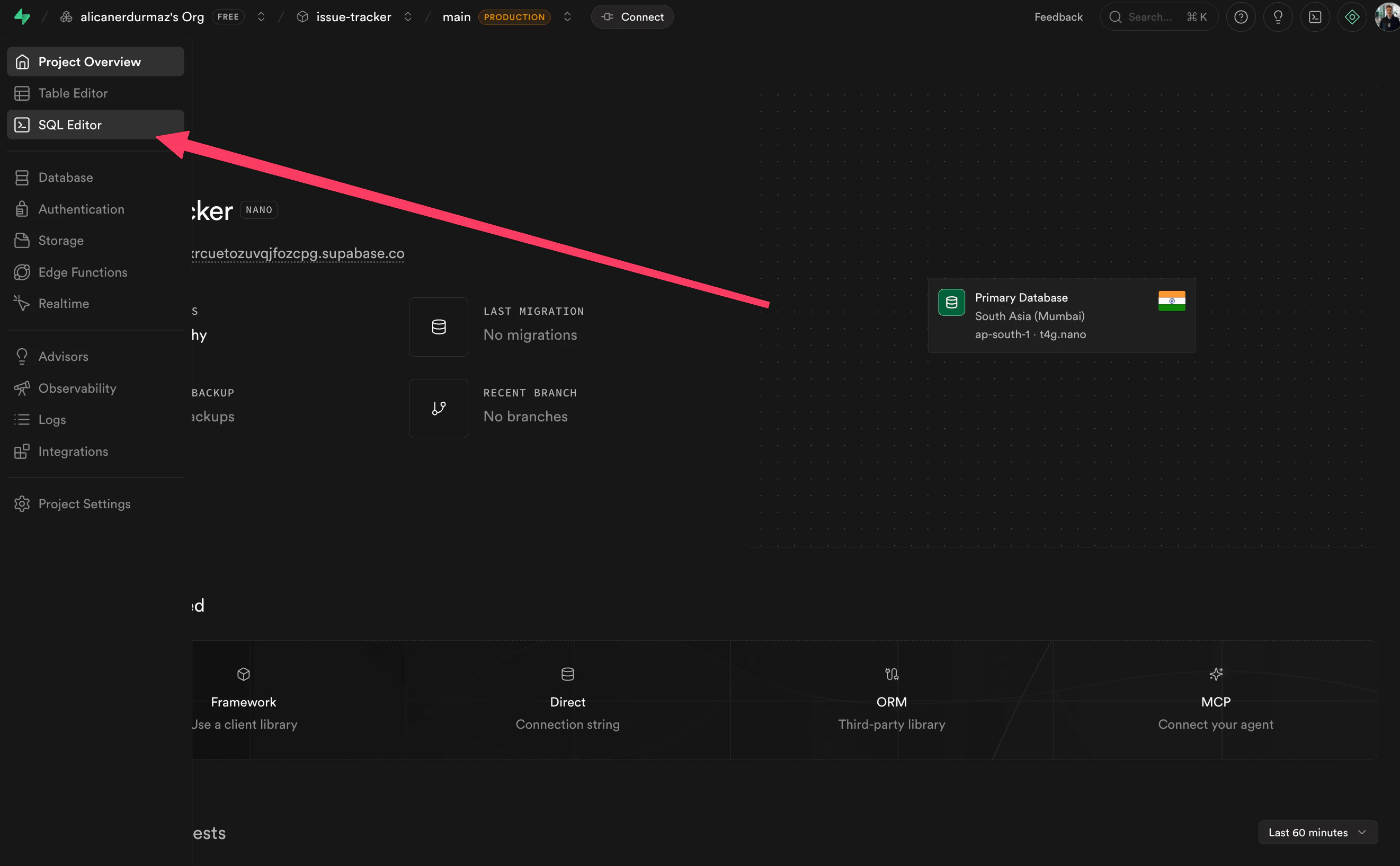
Task: Switch branch using the main branch chevron
Action: tap(567, 16)
